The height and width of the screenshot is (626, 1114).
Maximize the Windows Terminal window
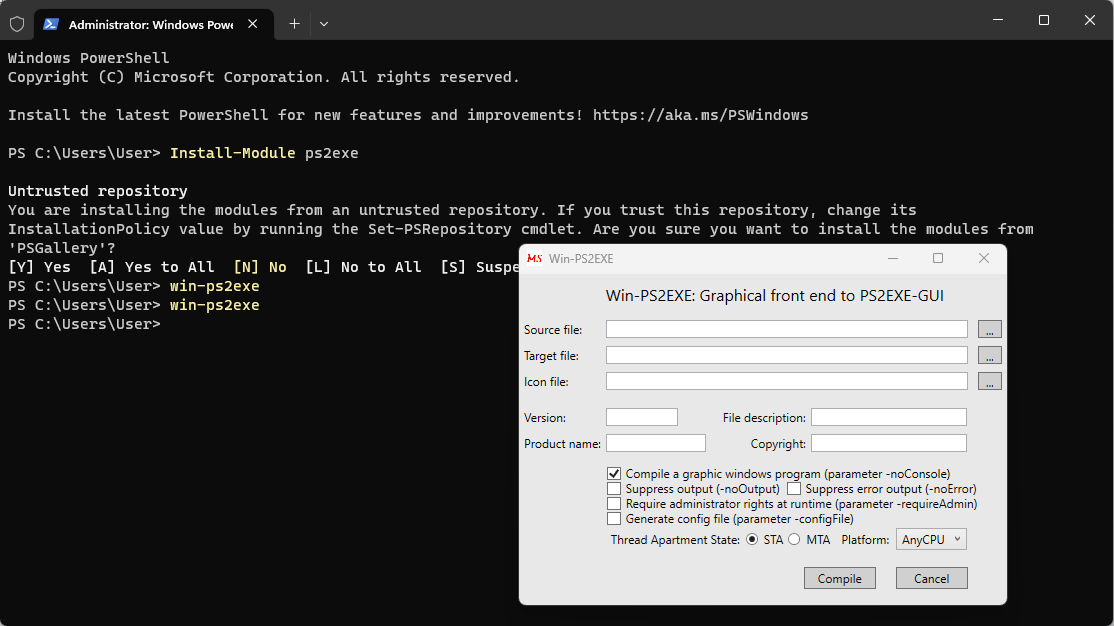coord(1044,20)
